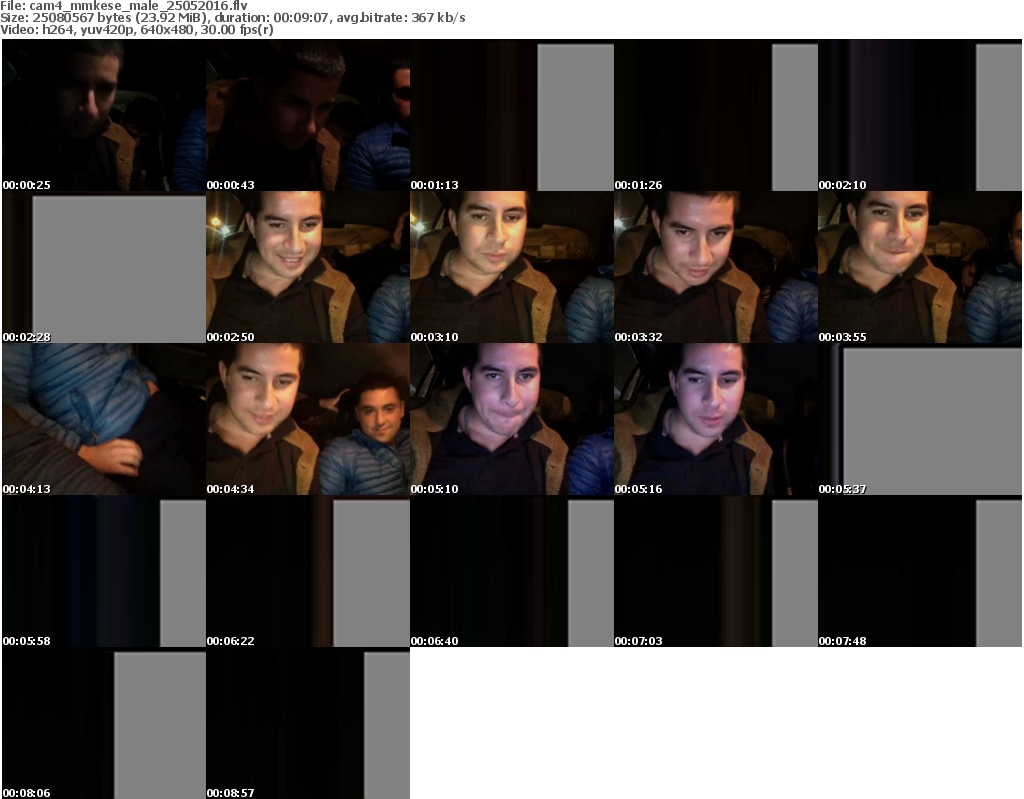Click the file name cam4_mmkese_male_25052016.flv

(138, 6)
